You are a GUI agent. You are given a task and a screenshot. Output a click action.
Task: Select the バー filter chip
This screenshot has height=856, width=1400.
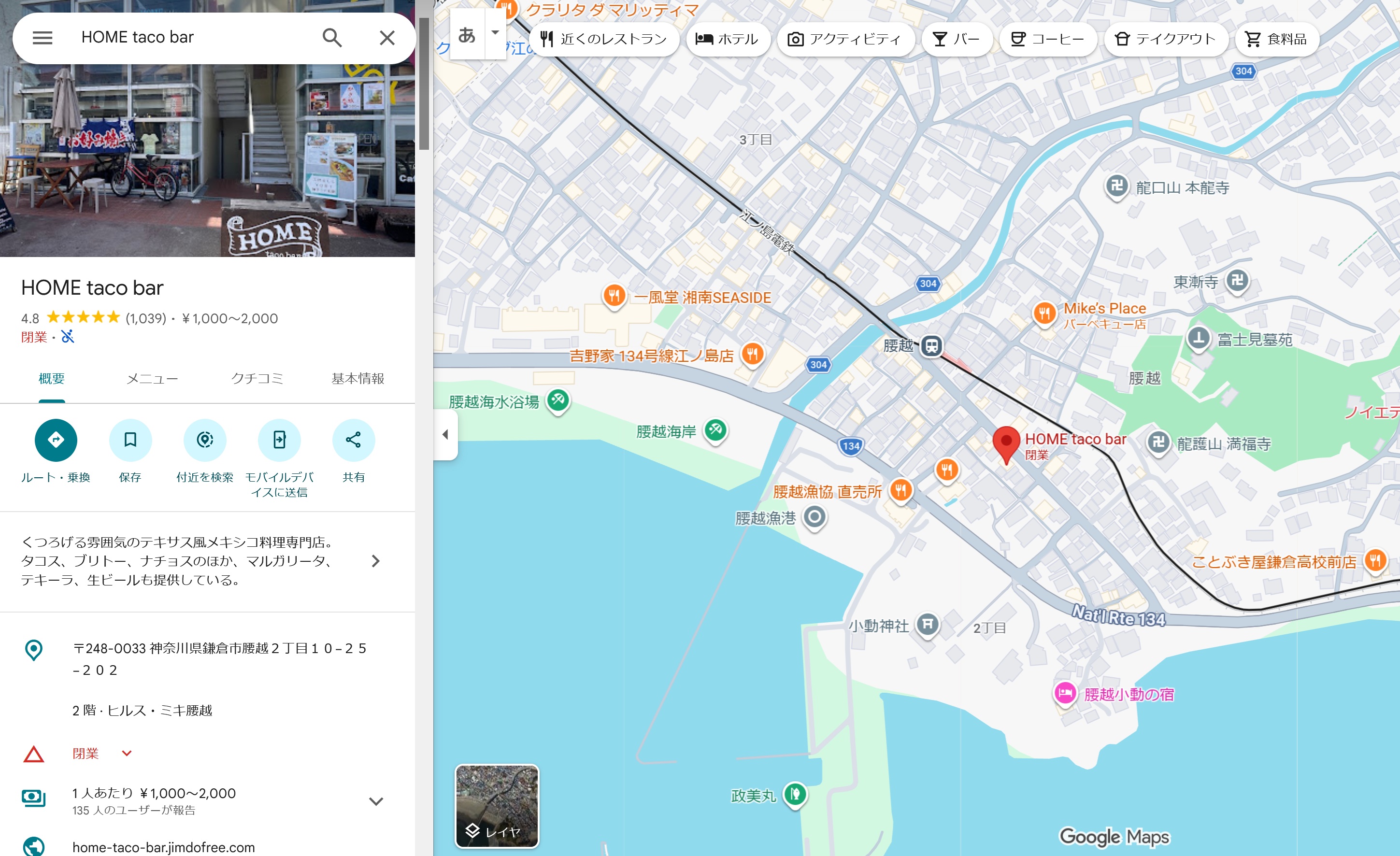tap(957, 39)
